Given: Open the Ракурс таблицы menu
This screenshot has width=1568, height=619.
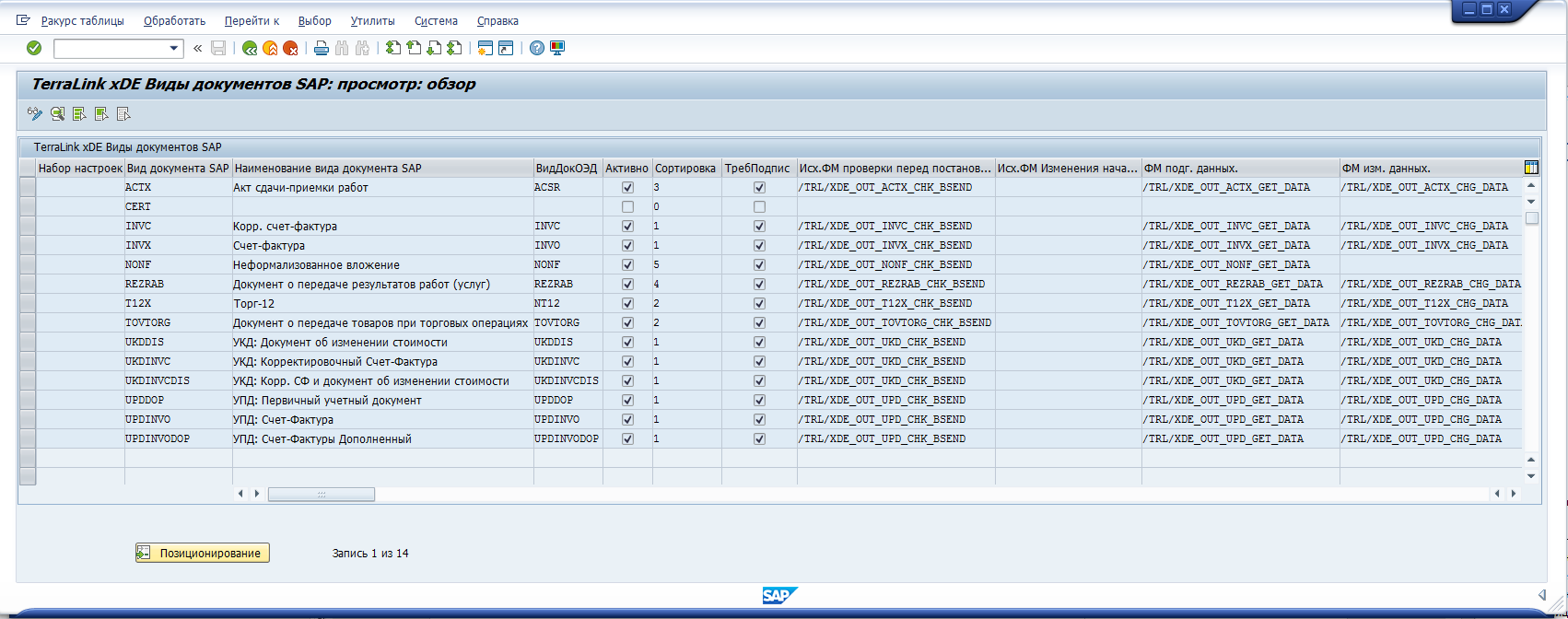Looking at the screenshot, I should coord(82,20).
